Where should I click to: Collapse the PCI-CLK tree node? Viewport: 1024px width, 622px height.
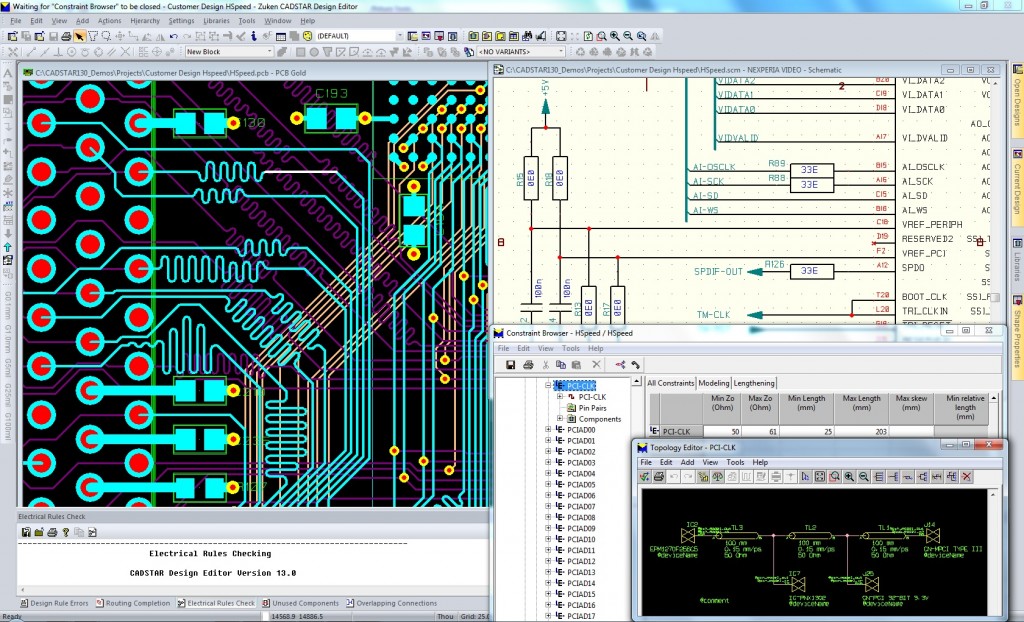pos(548,385)
